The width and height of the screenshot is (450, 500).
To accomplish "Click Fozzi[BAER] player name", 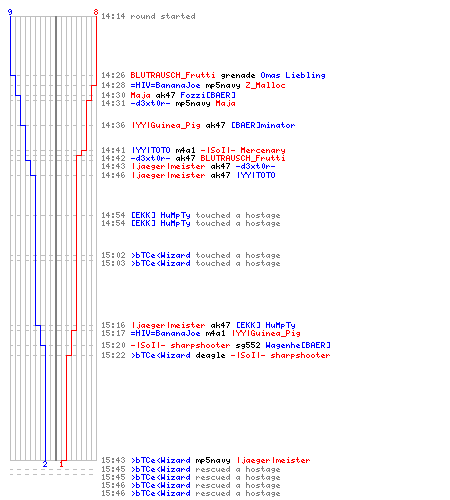I will (208, 95).
